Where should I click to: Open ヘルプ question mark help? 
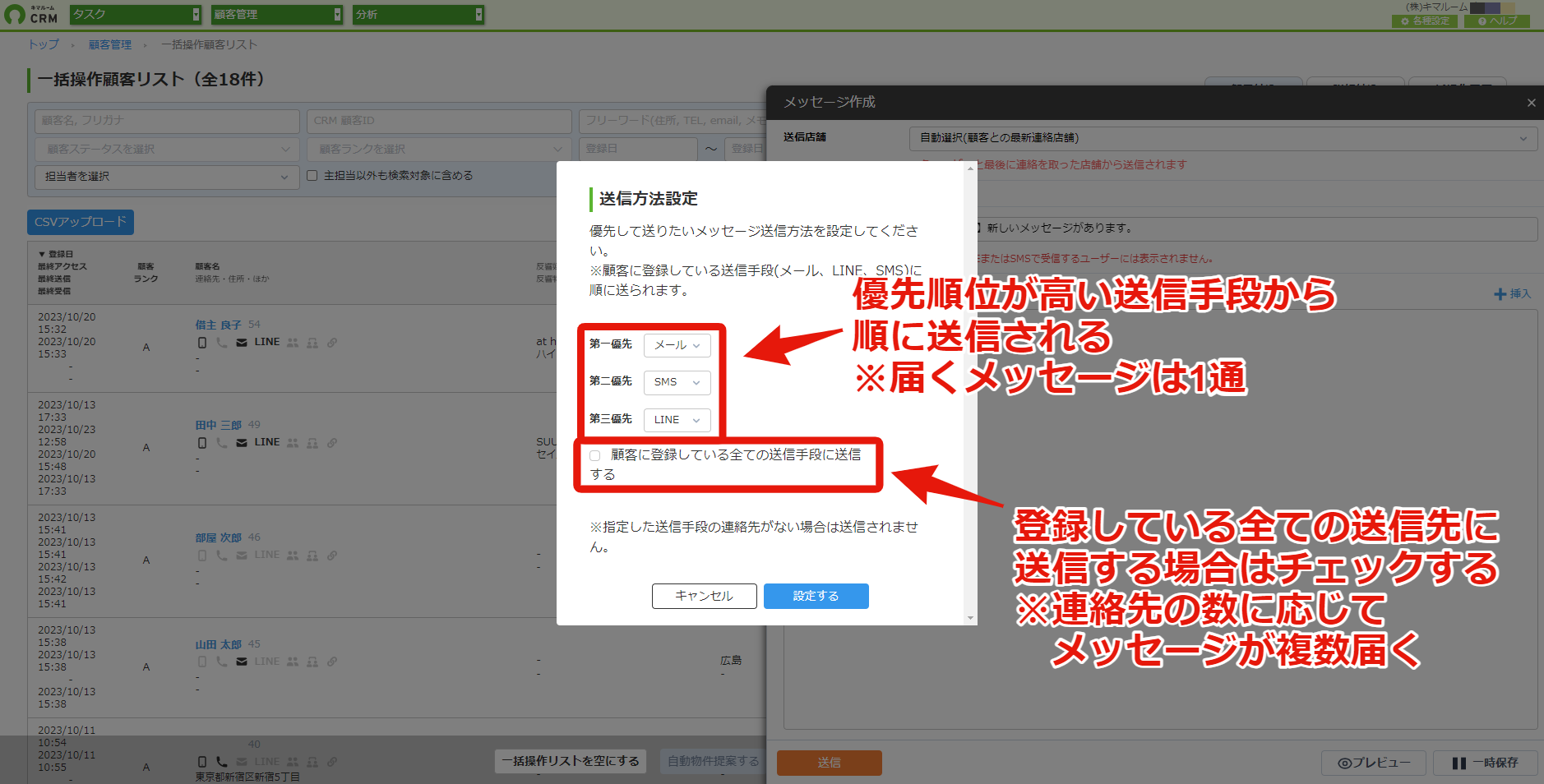point(1497,21)
